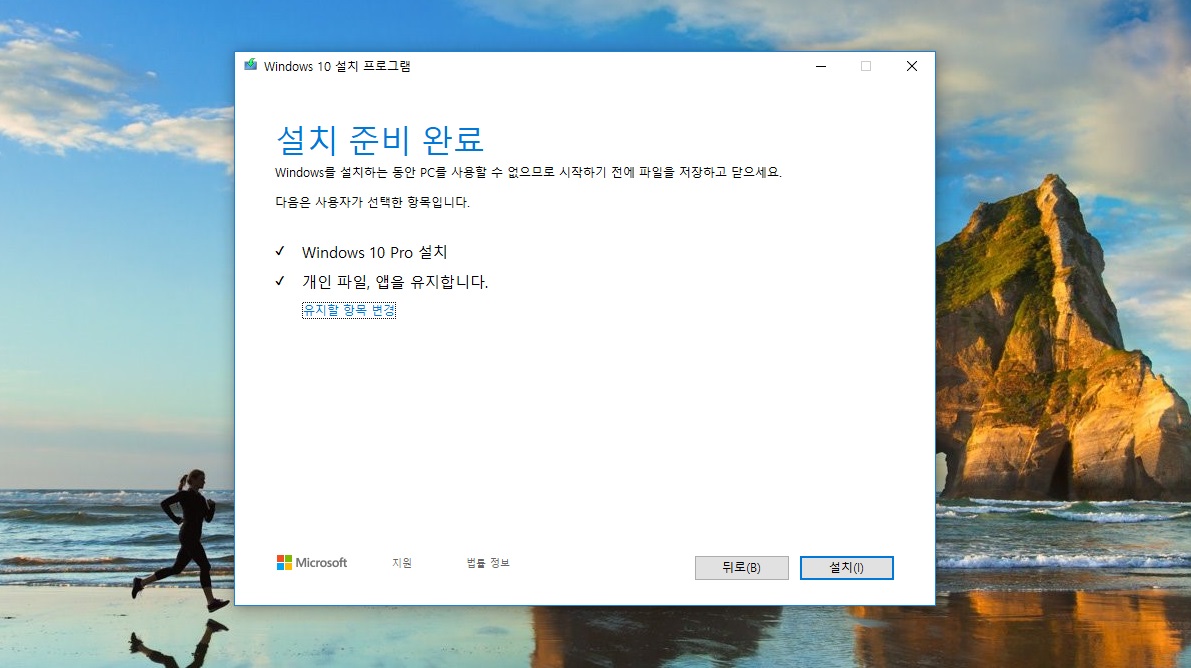Open the 법률 정보 legal link

point(488,563)
